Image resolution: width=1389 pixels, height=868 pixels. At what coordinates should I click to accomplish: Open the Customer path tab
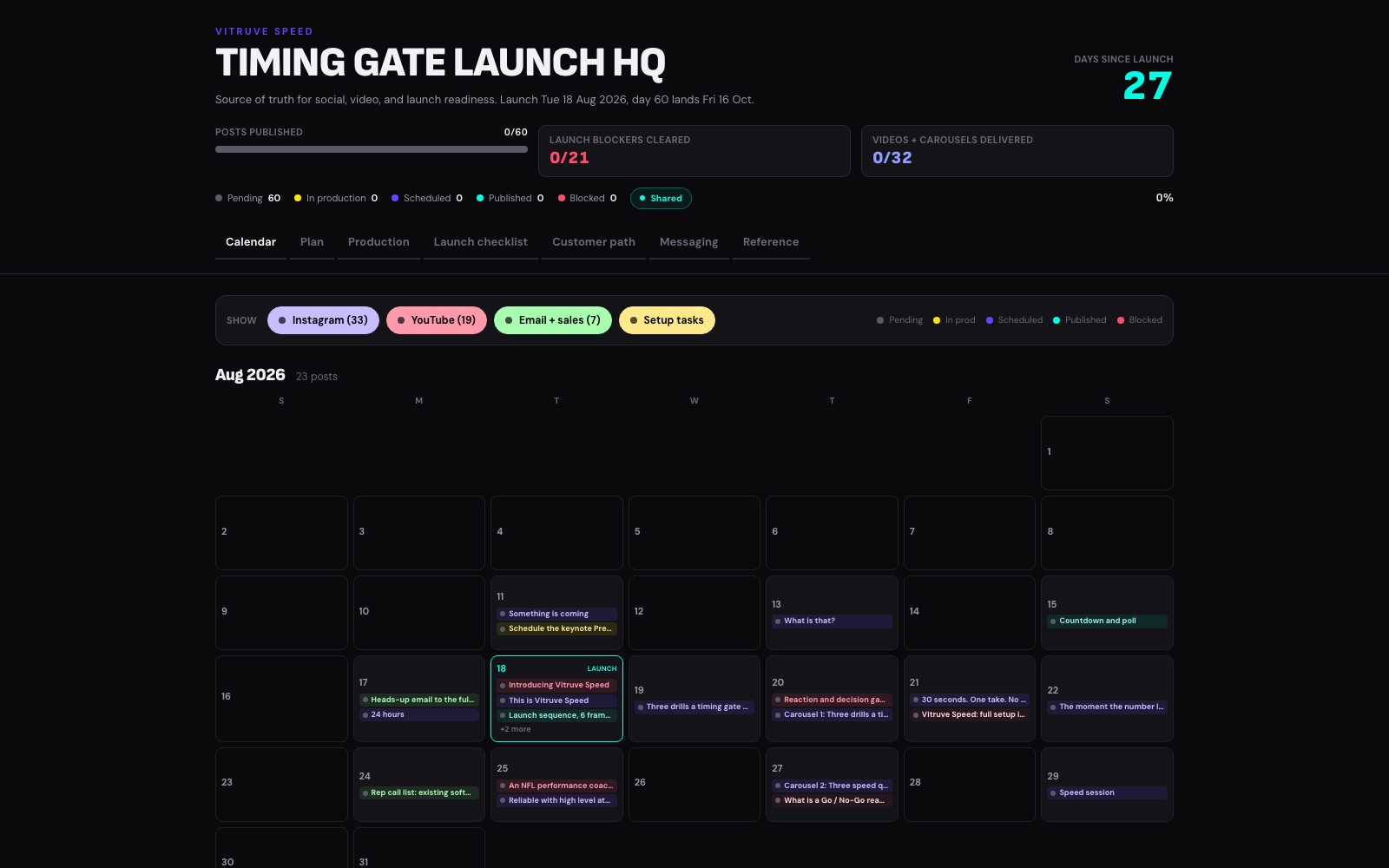coord(594,242)
